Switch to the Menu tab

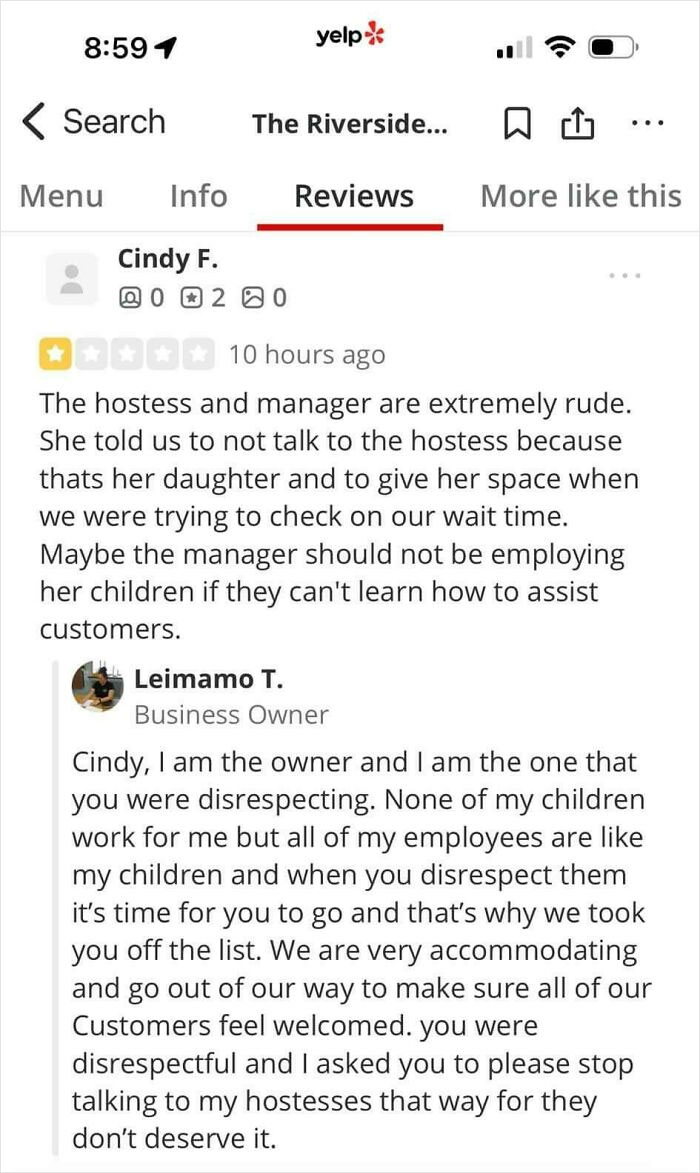(61, 196)
